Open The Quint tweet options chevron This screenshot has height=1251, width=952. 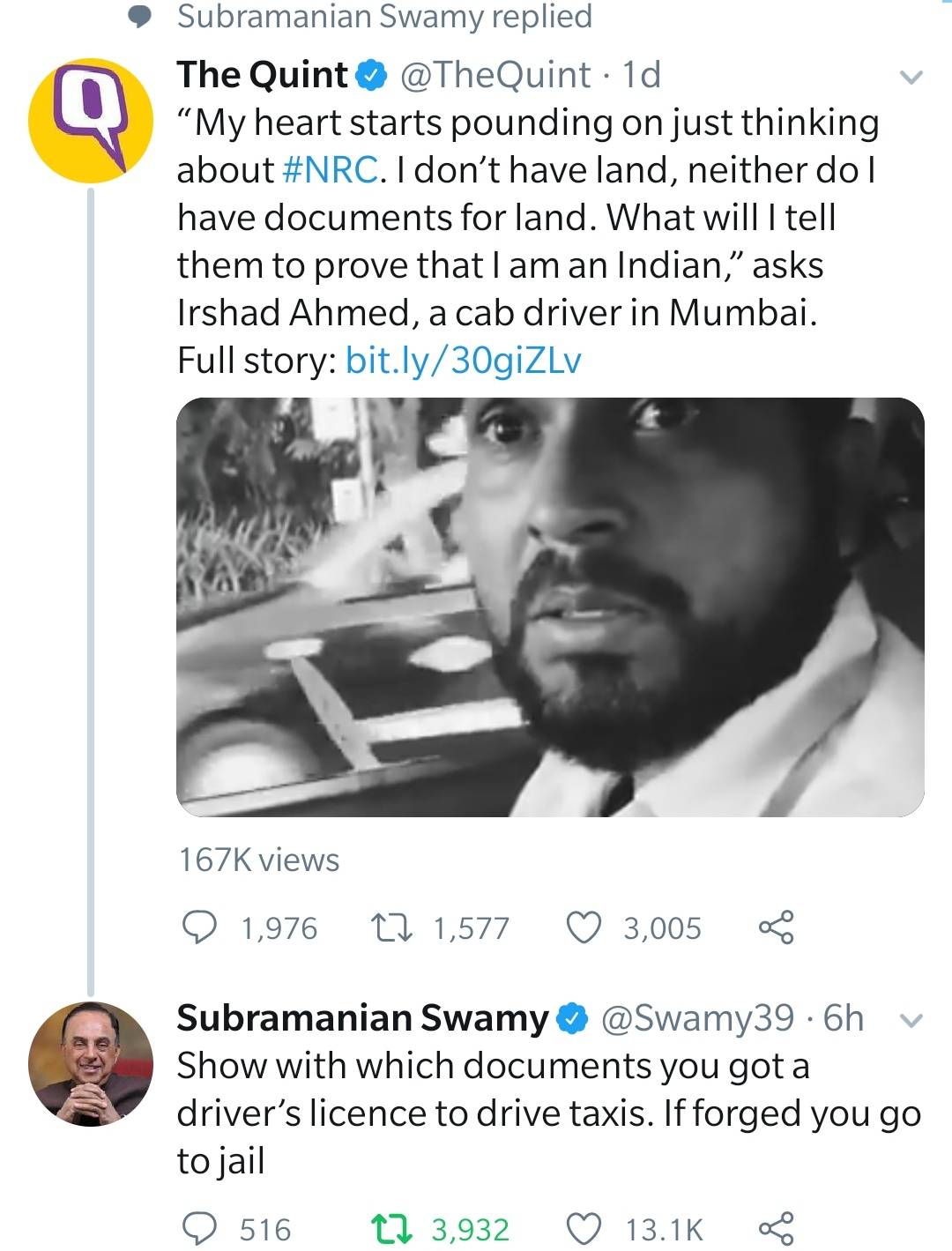[x=911, y=78]
